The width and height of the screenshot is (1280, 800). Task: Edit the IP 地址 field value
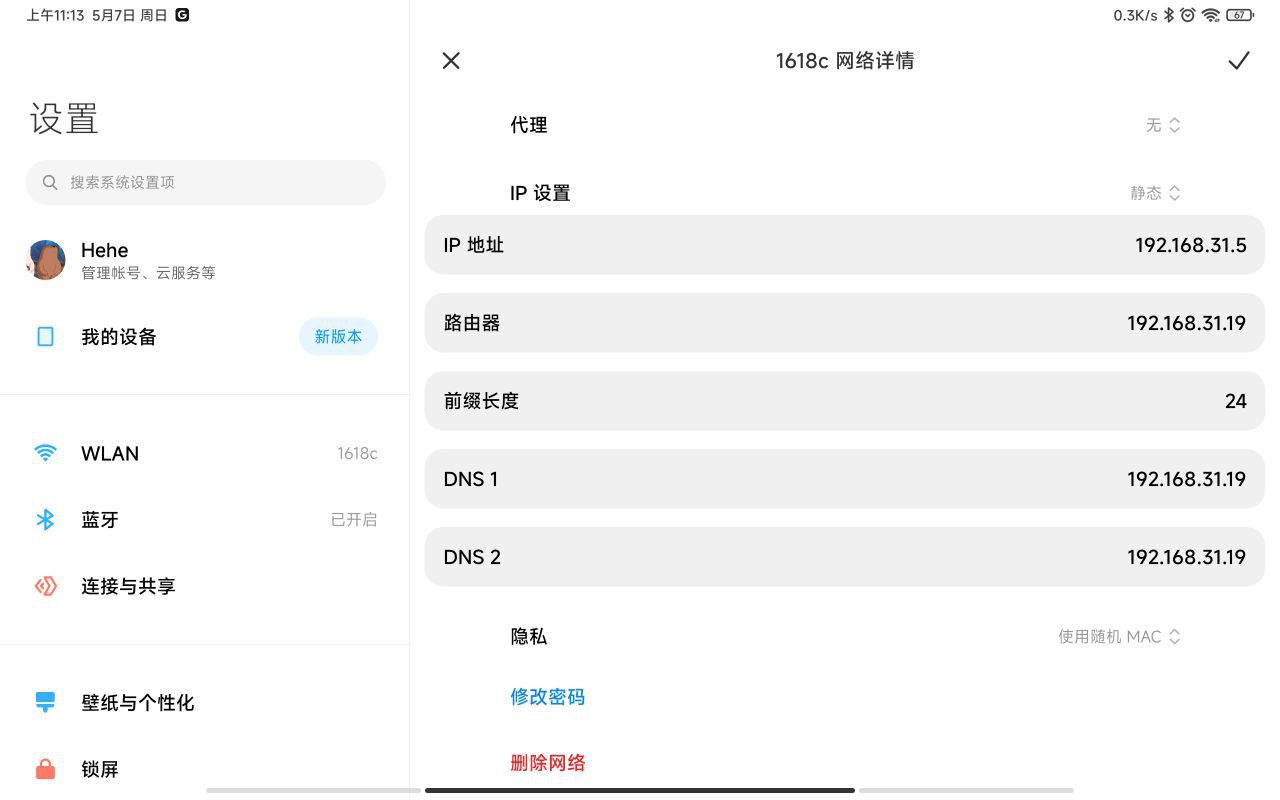[x=1190, y=245]
